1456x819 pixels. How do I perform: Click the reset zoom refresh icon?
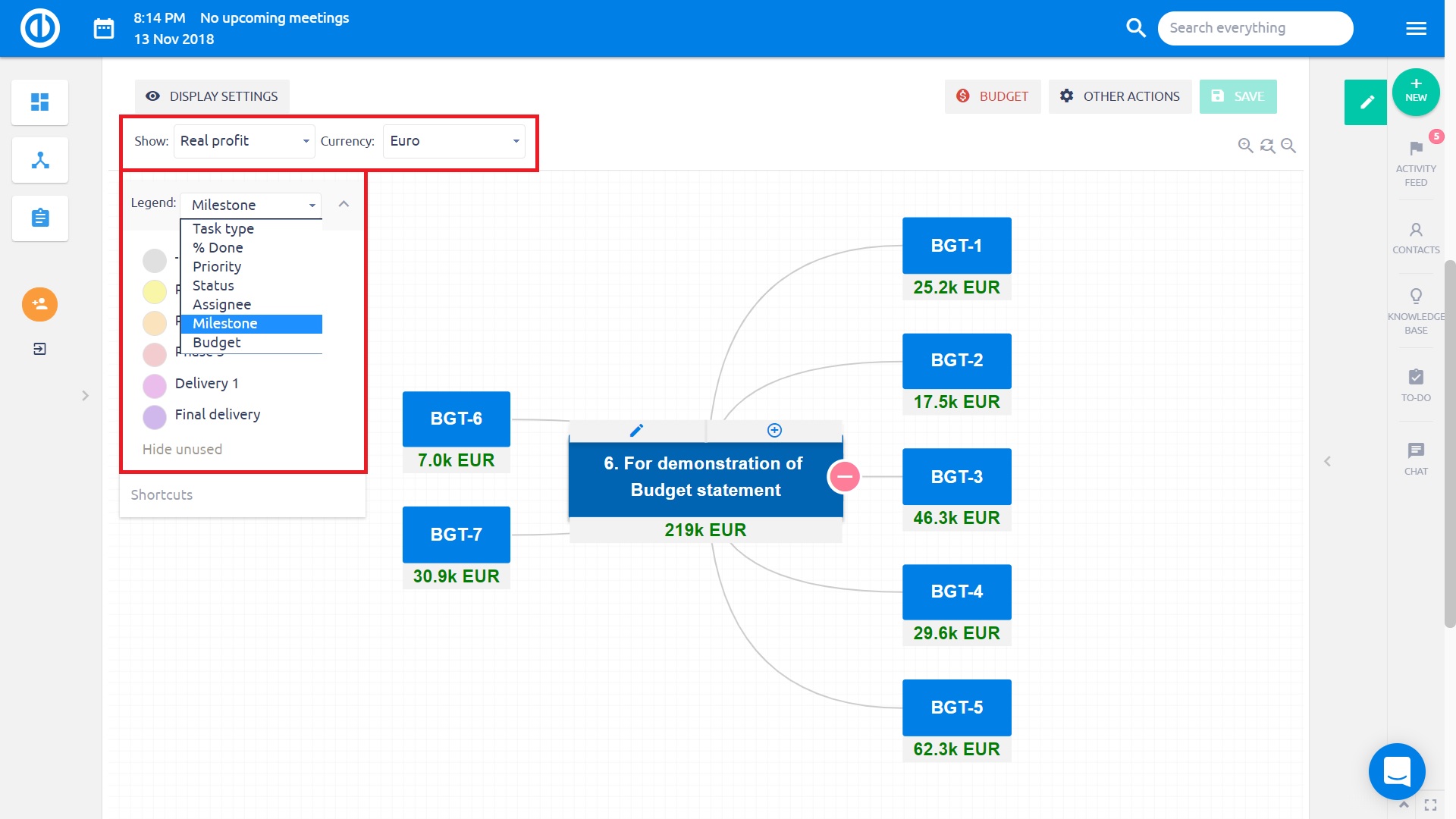click(1267, 145)
